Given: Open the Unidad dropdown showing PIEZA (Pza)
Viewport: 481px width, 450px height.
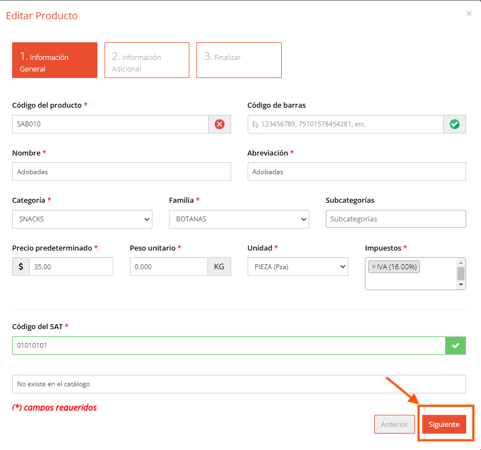Looking at the screenshot, I should point(298,267).
